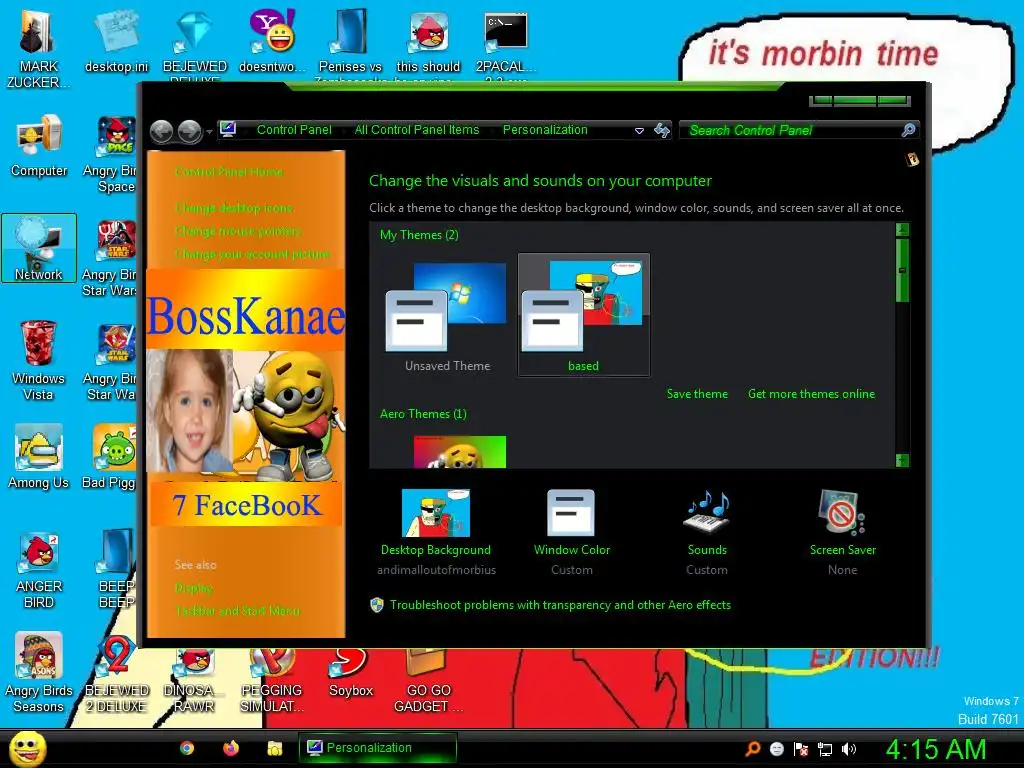
Task: Select the ANGER BIRD desktop shortcut
Action: click(x=39, y=571)
